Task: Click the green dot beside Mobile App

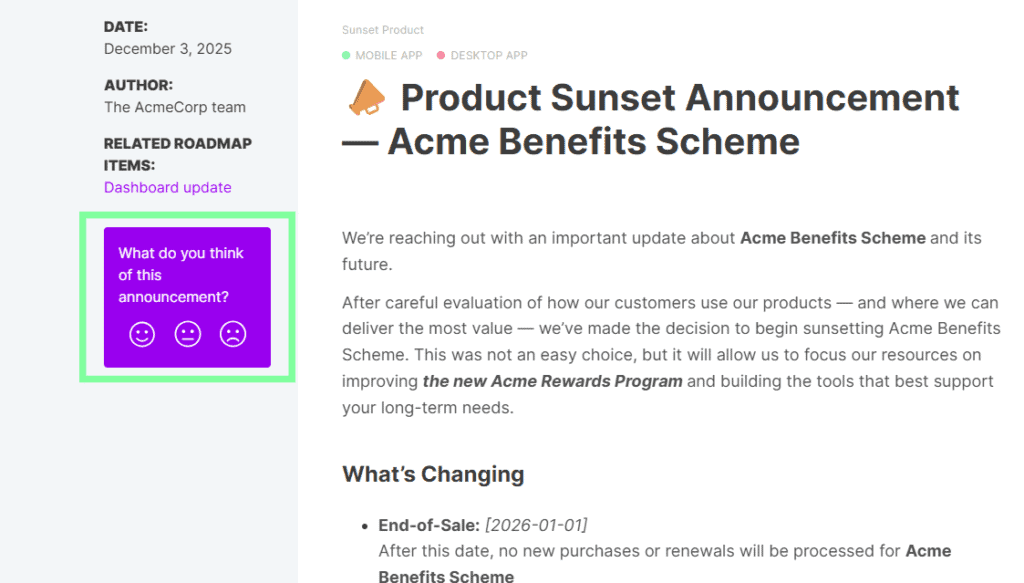Action: [x=346, y=56]
